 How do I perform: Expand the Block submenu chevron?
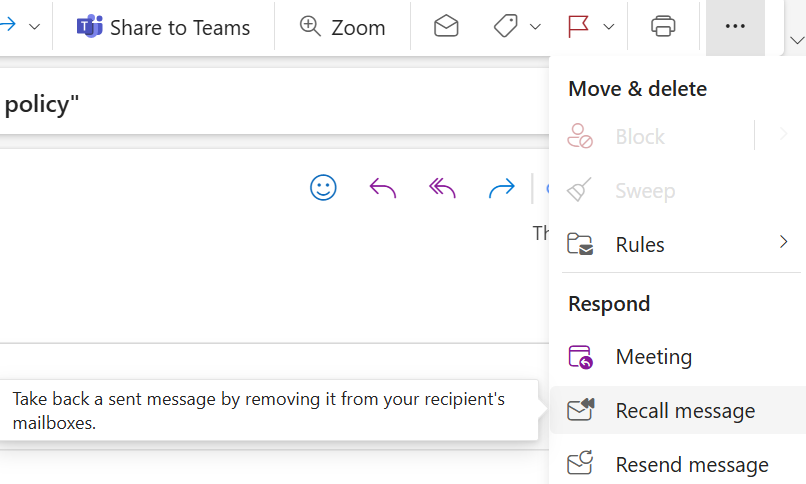point(783,134)
